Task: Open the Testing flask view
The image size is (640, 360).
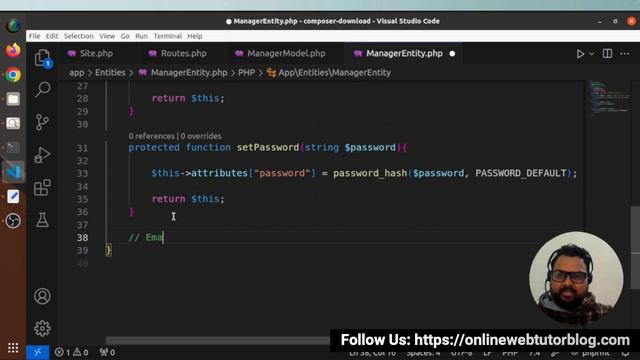Action: 42,220
